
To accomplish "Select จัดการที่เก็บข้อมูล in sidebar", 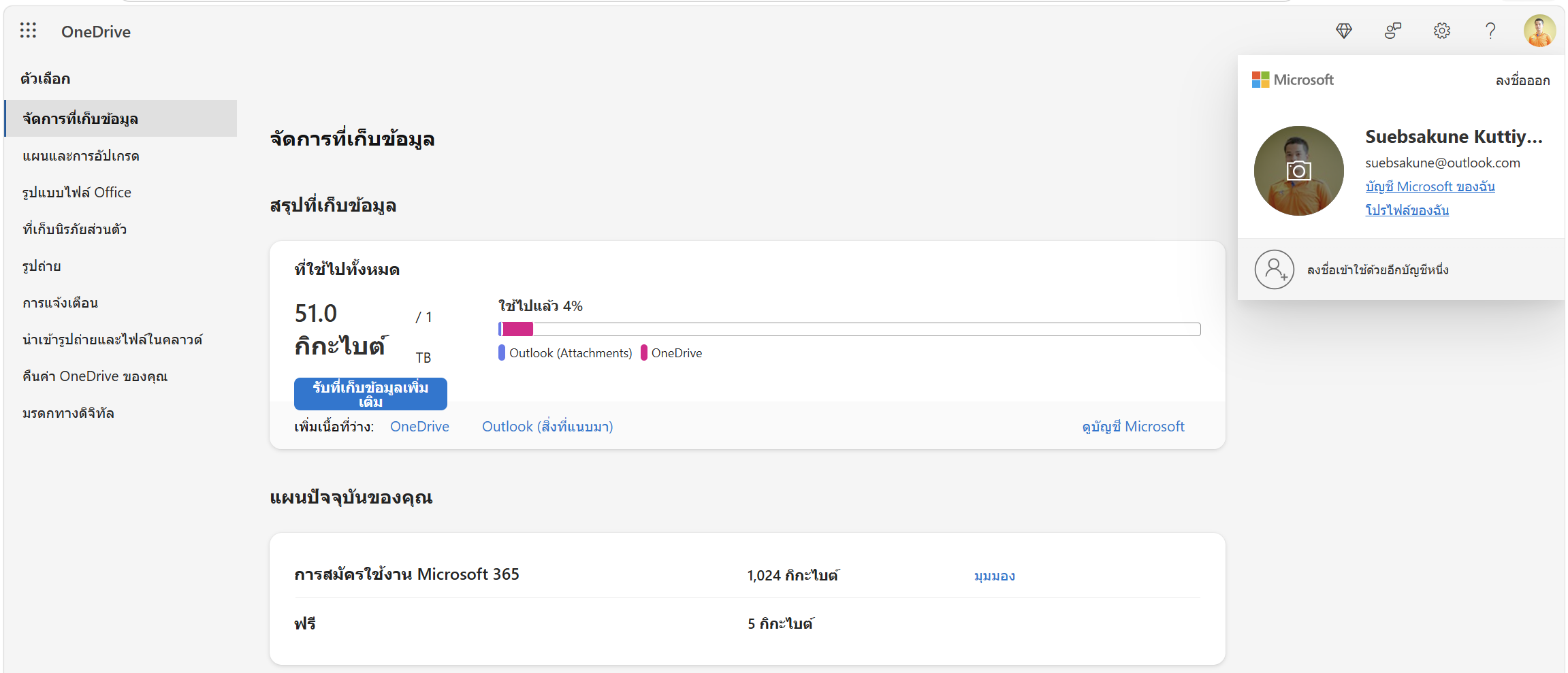I will point(121,118).
